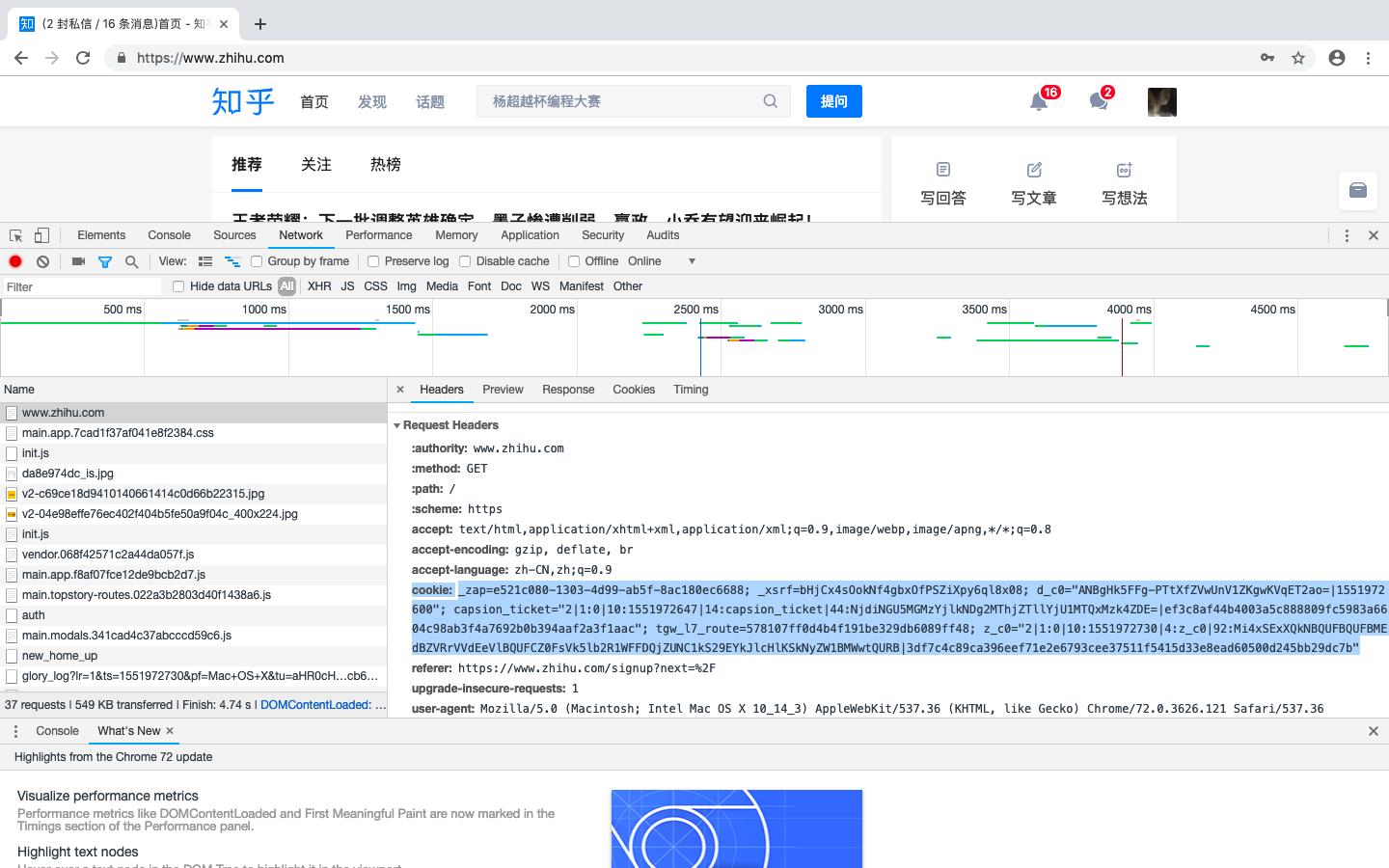Open the DevTools three-dot options menu
The image size is (1389, 868).
pos(1348,234)
